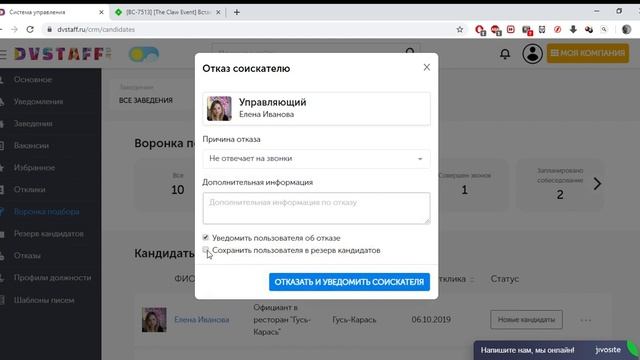The width and height of the screenshot is (640, 360).
Task: Click ОТКАЗАТЬ И УВЕДОМИТЬ СОИСКАТЕЛЯ button
Action: (x=349, y=282)
